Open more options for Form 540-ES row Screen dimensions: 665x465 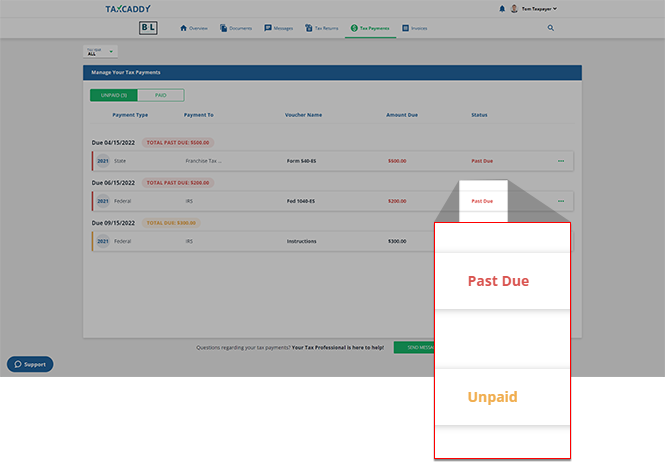pyautogui.click(x=561, y=161)
